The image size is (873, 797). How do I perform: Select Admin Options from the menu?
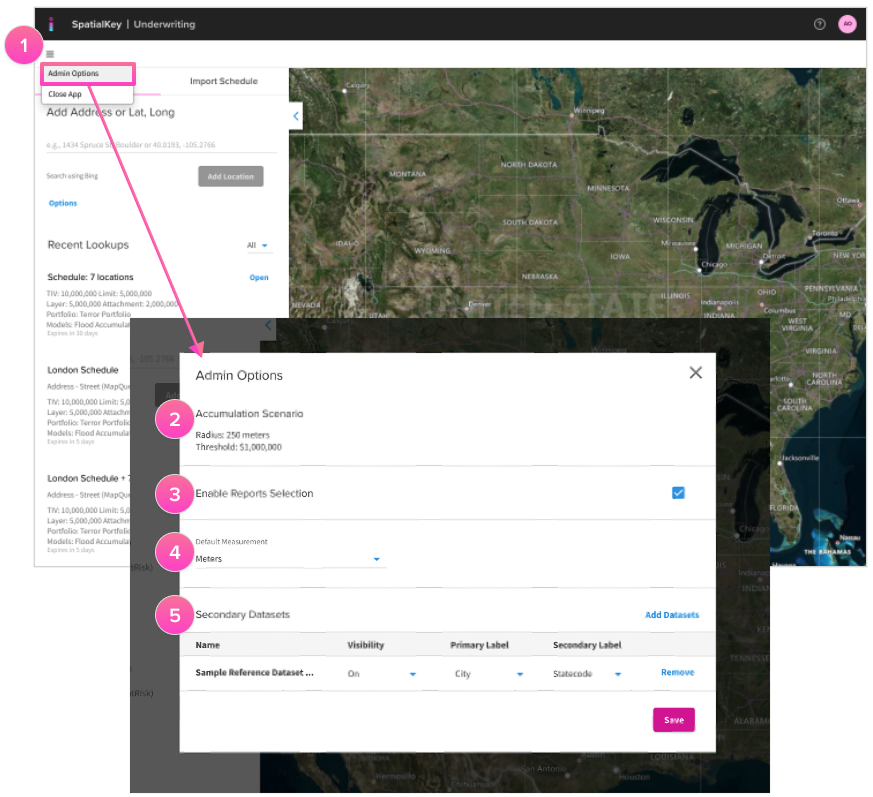tap(74, 74)
